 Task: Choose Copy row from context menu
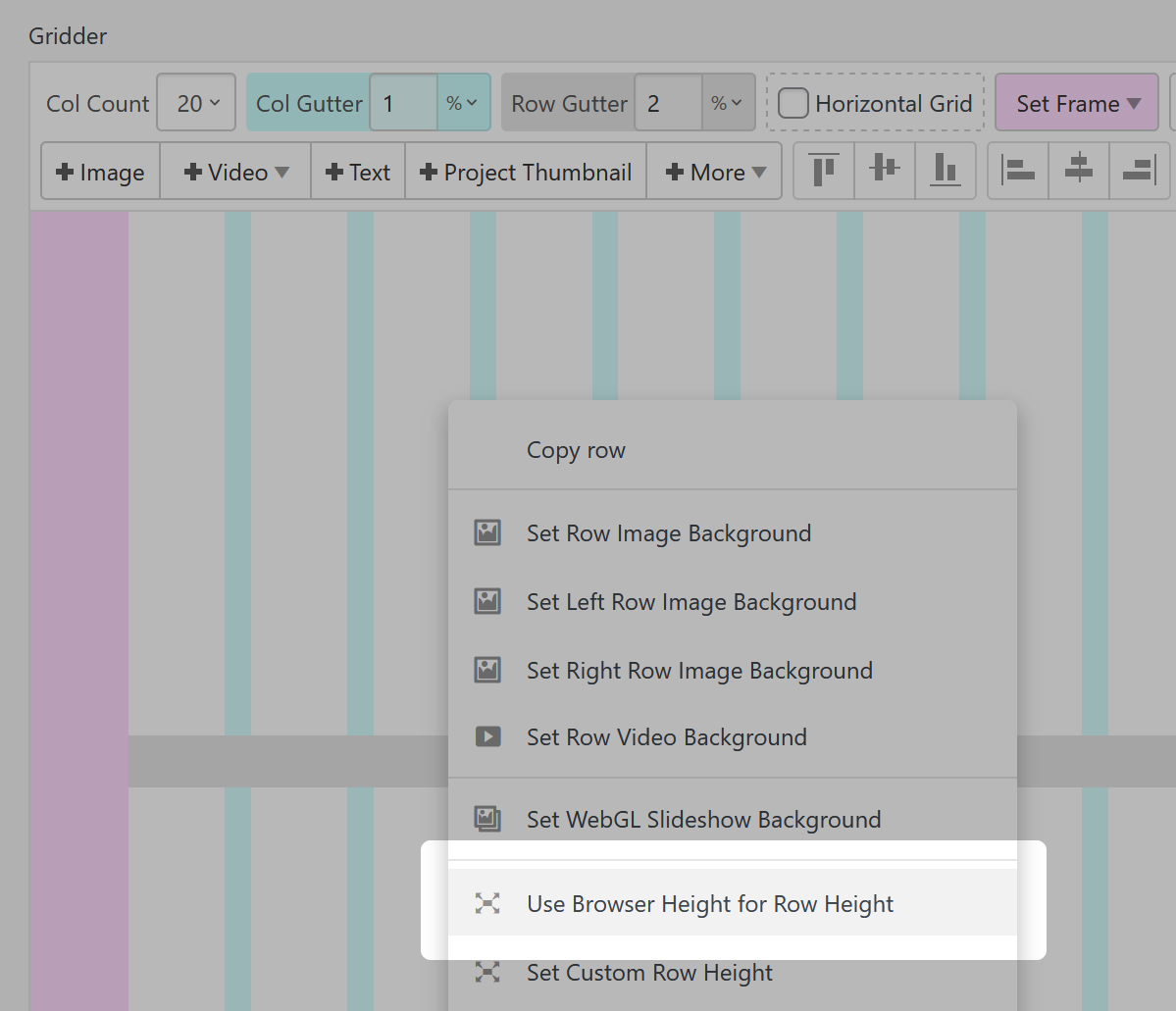[x=576, y=450]
